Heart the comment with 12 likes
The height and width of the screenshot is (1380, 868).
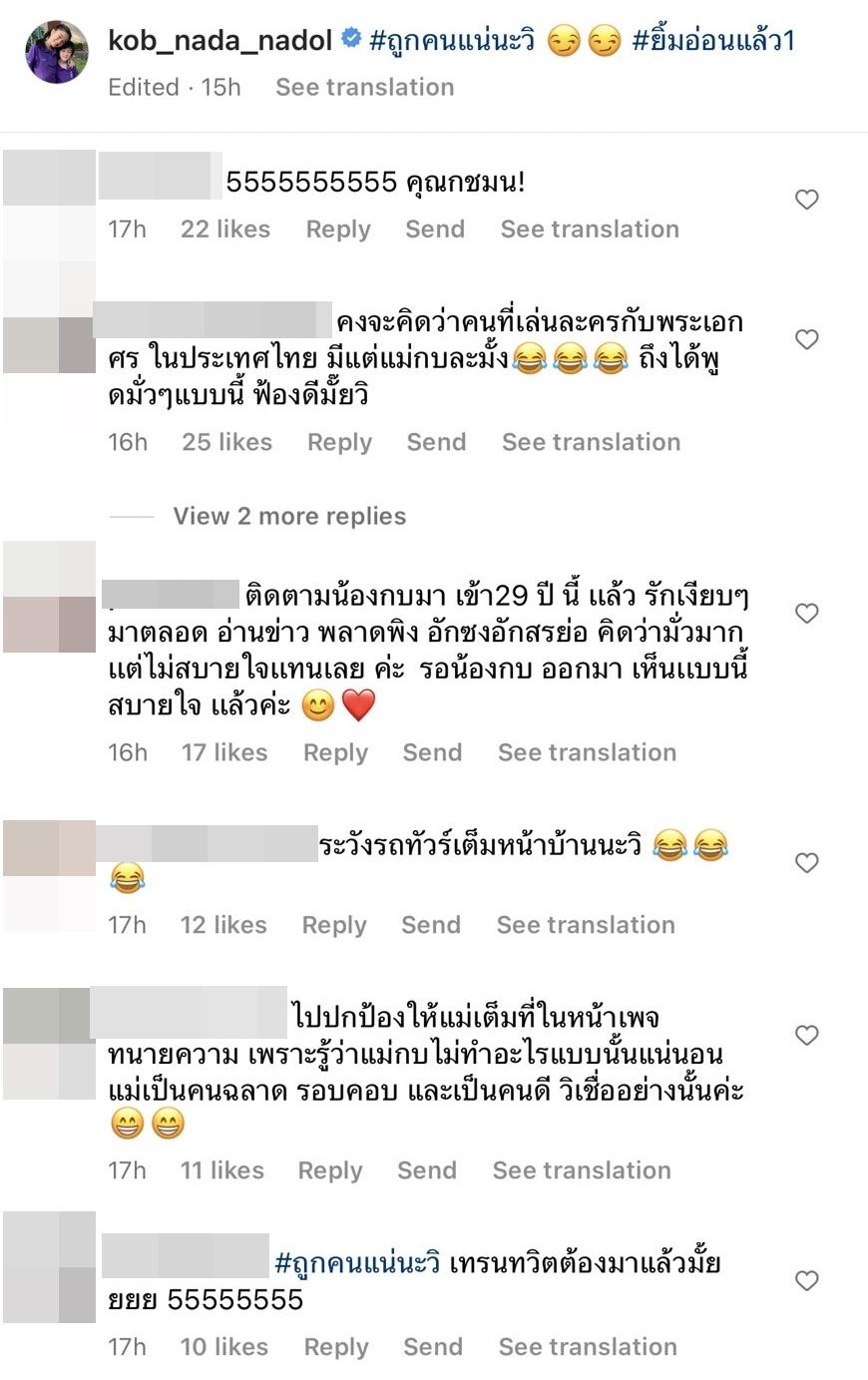click(x=806, y=862)
